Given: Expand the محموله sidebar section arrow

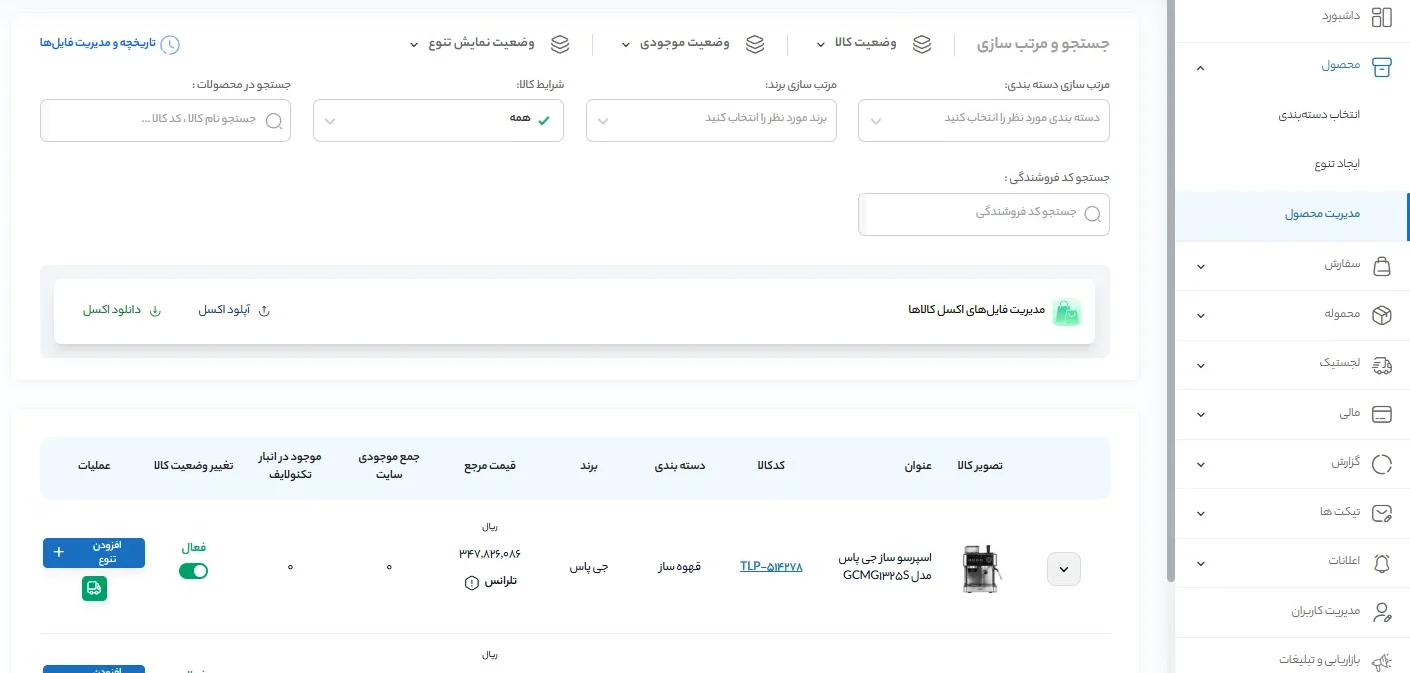Looking at the screenshot, I should (x=1201, y=315).
